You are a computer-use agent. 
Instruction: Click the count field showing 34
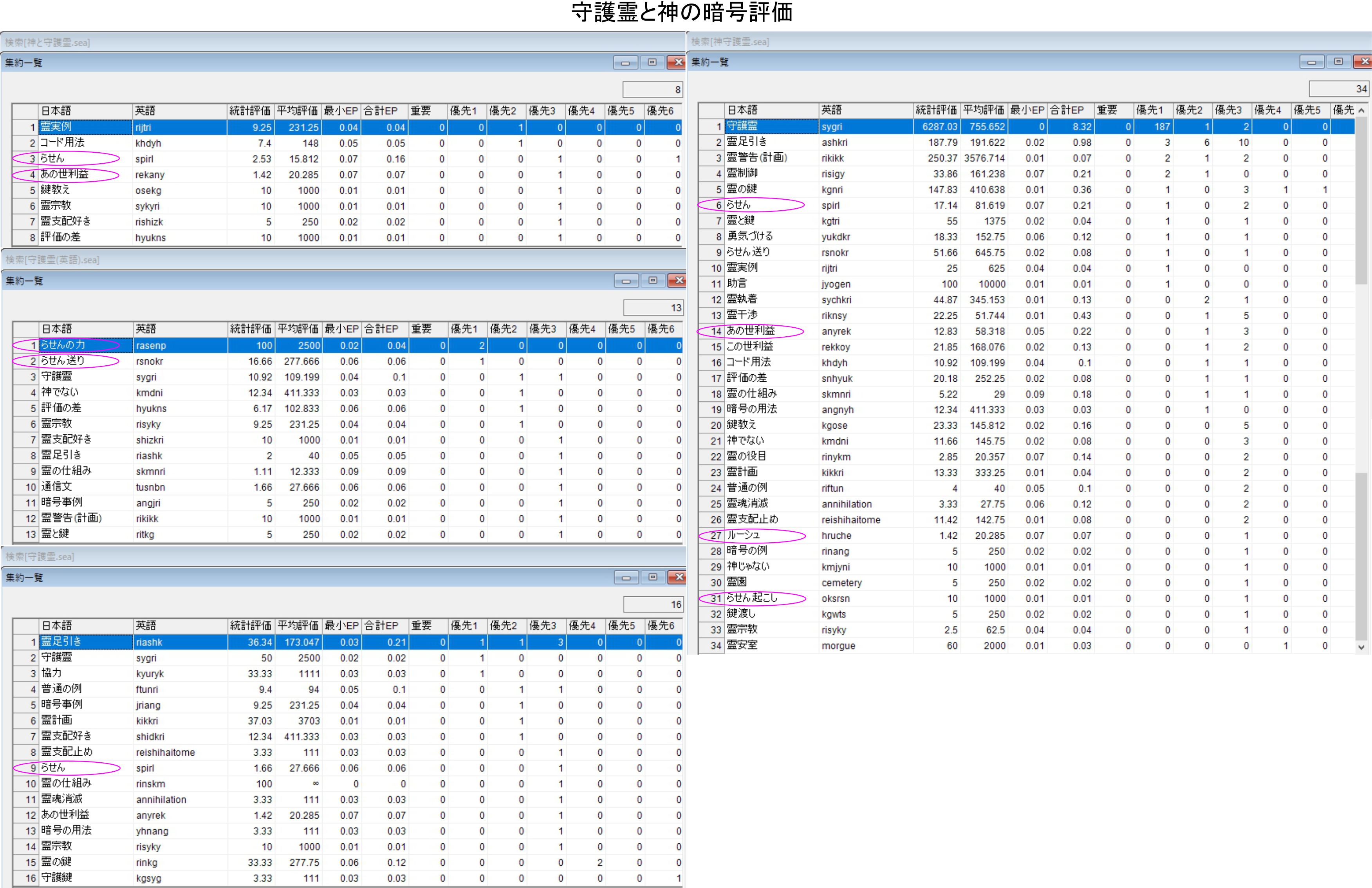(x=1339, y=89)
